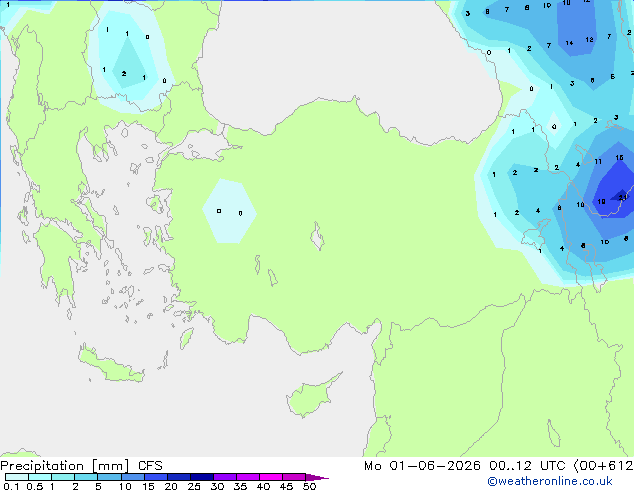Click the '0.1' legend scale label
The width and height of the screenshot is (634, 490).
(11, 486)
